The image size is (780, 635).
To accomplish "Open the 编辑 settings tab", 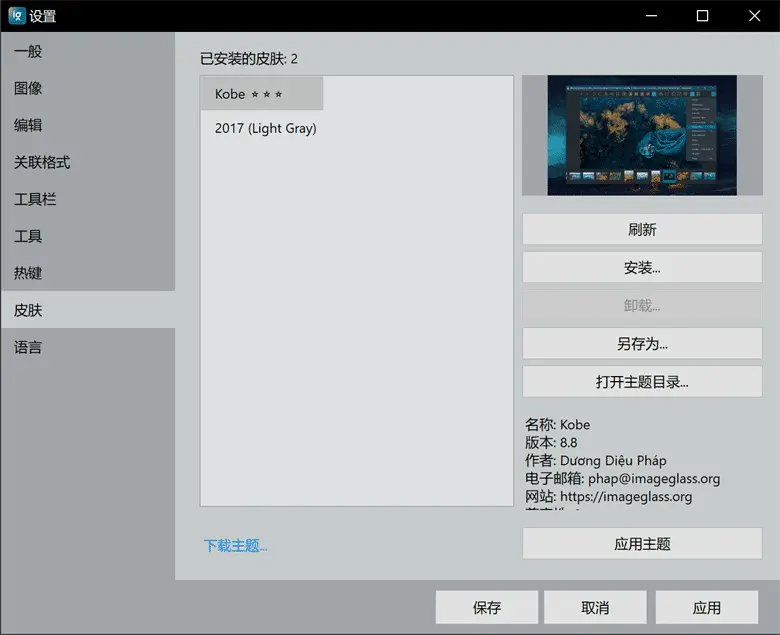I will [28, 125].
